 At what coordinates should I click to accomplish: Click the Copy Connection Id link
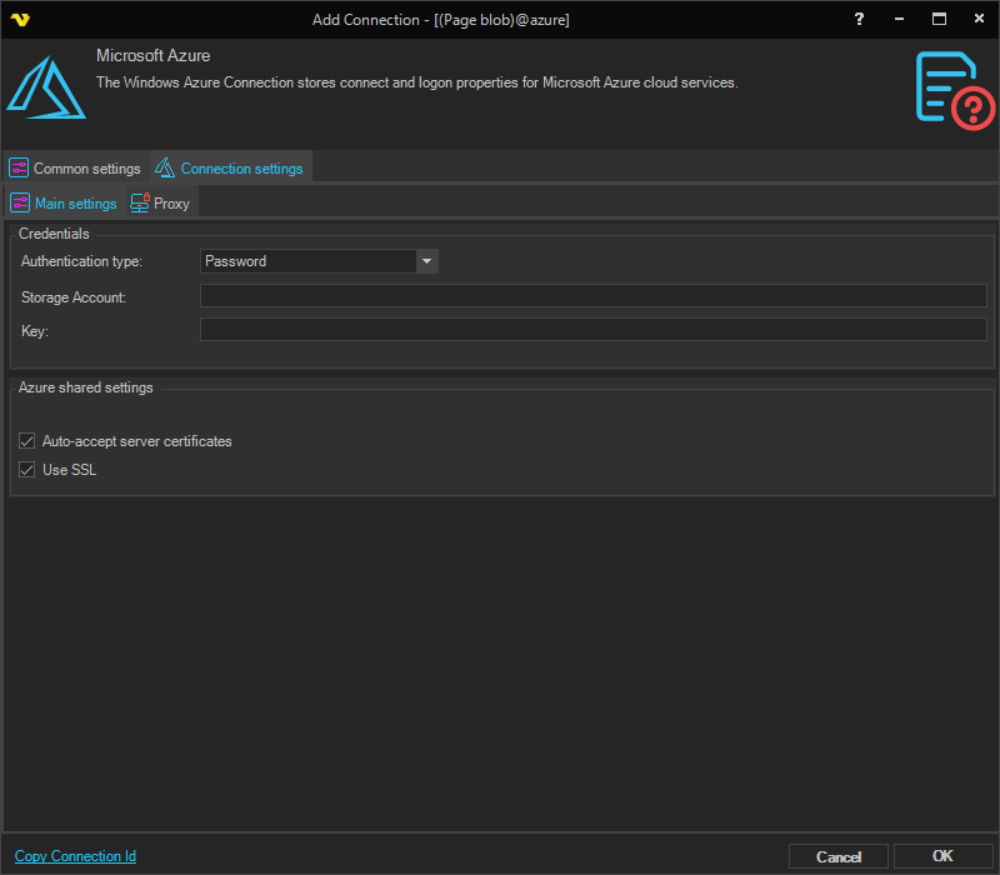click(75, 856)
